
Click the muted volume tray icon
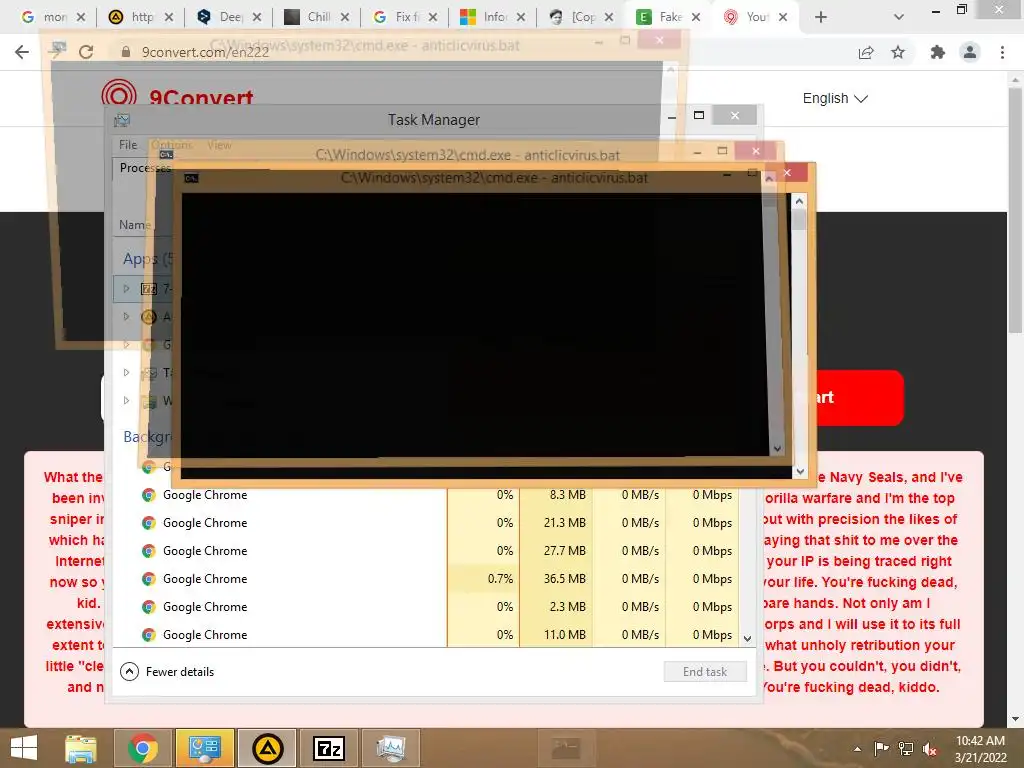pyautogui.click(x=930, y=749)
